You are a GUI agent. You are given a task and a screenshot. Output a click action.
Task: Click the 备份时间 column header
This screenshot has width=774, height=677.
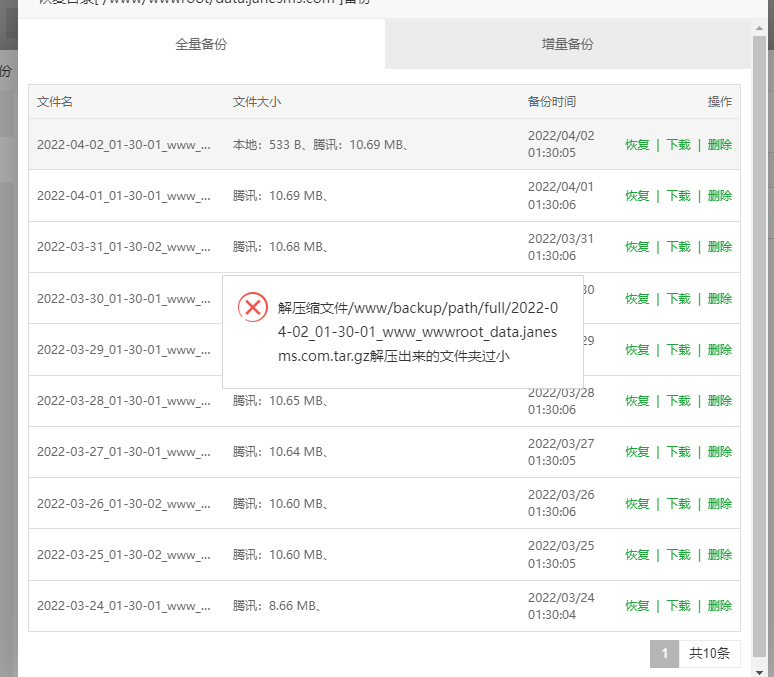tap(552, 102)
